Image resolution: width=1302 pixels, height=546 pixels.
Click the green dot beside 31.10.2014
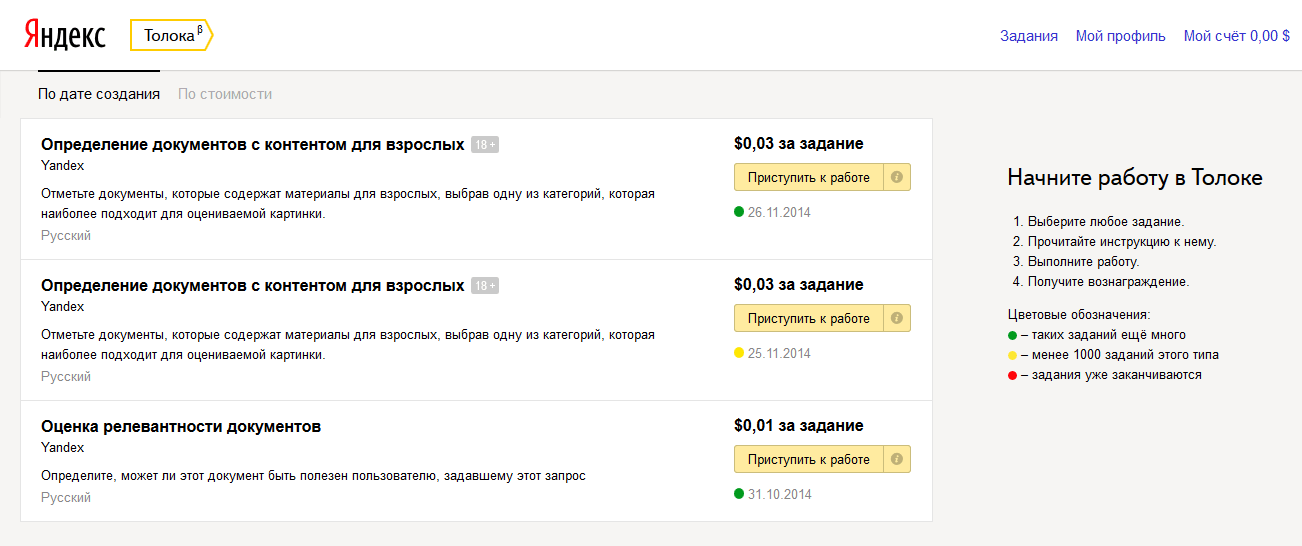739,494
